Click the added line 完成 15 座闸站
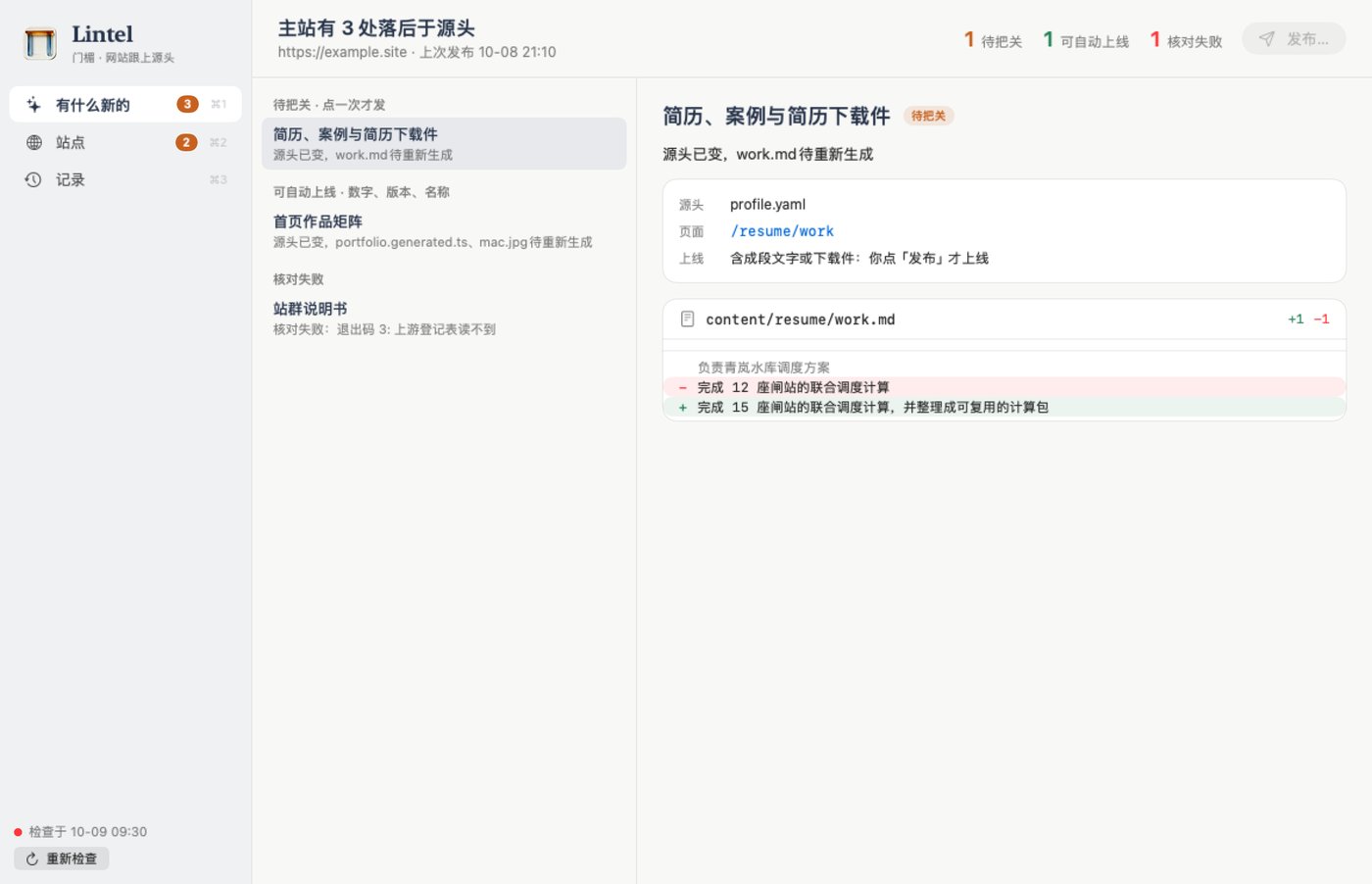This screenshot has width=1372, height=884. pyautogui.click(x=1004, y=407)
